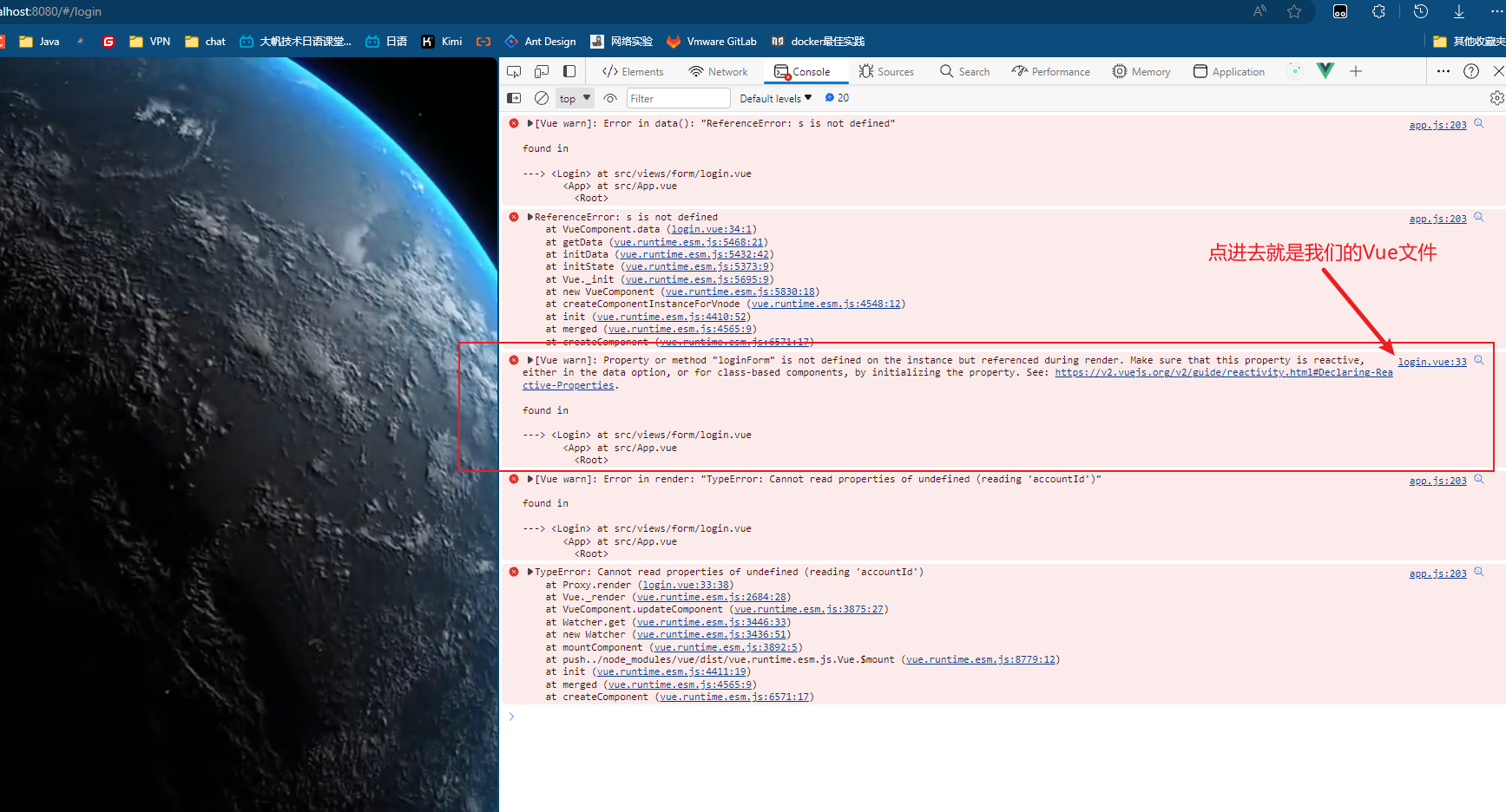Open login.vue:33:38 Proxy.render link
The height and width of the screenshot is (812, 1506).
coord(685,585)
